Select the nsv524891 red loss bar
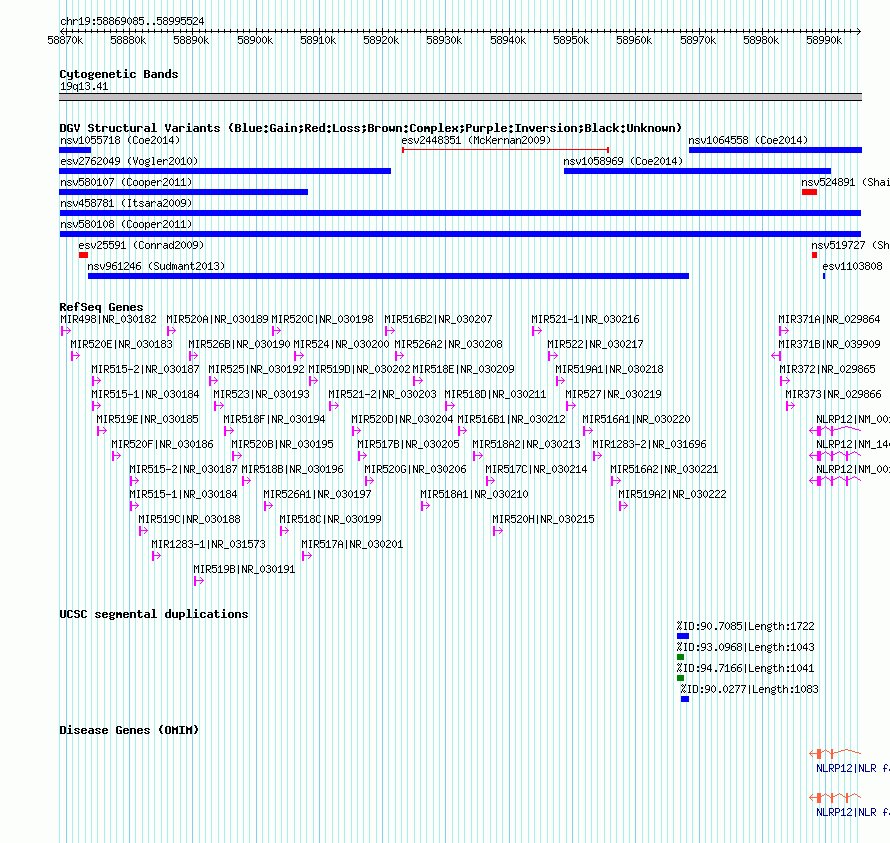The width and height of the screenshot is (890, 843). (x=809, y=192)
